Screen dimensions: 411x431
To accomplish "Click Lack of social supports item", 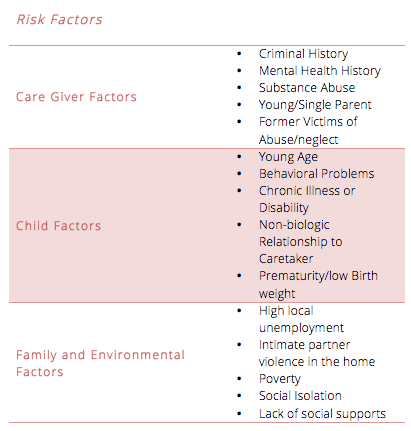I will [322, 414].
